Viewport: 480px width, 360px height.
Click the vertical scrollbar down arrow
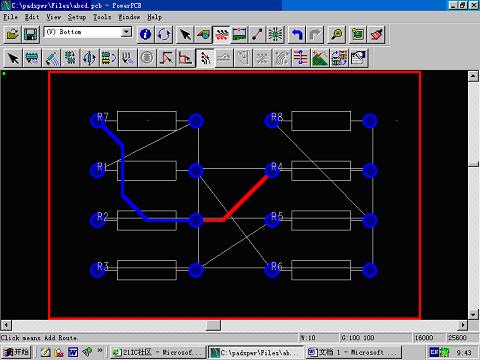(473, 314)
